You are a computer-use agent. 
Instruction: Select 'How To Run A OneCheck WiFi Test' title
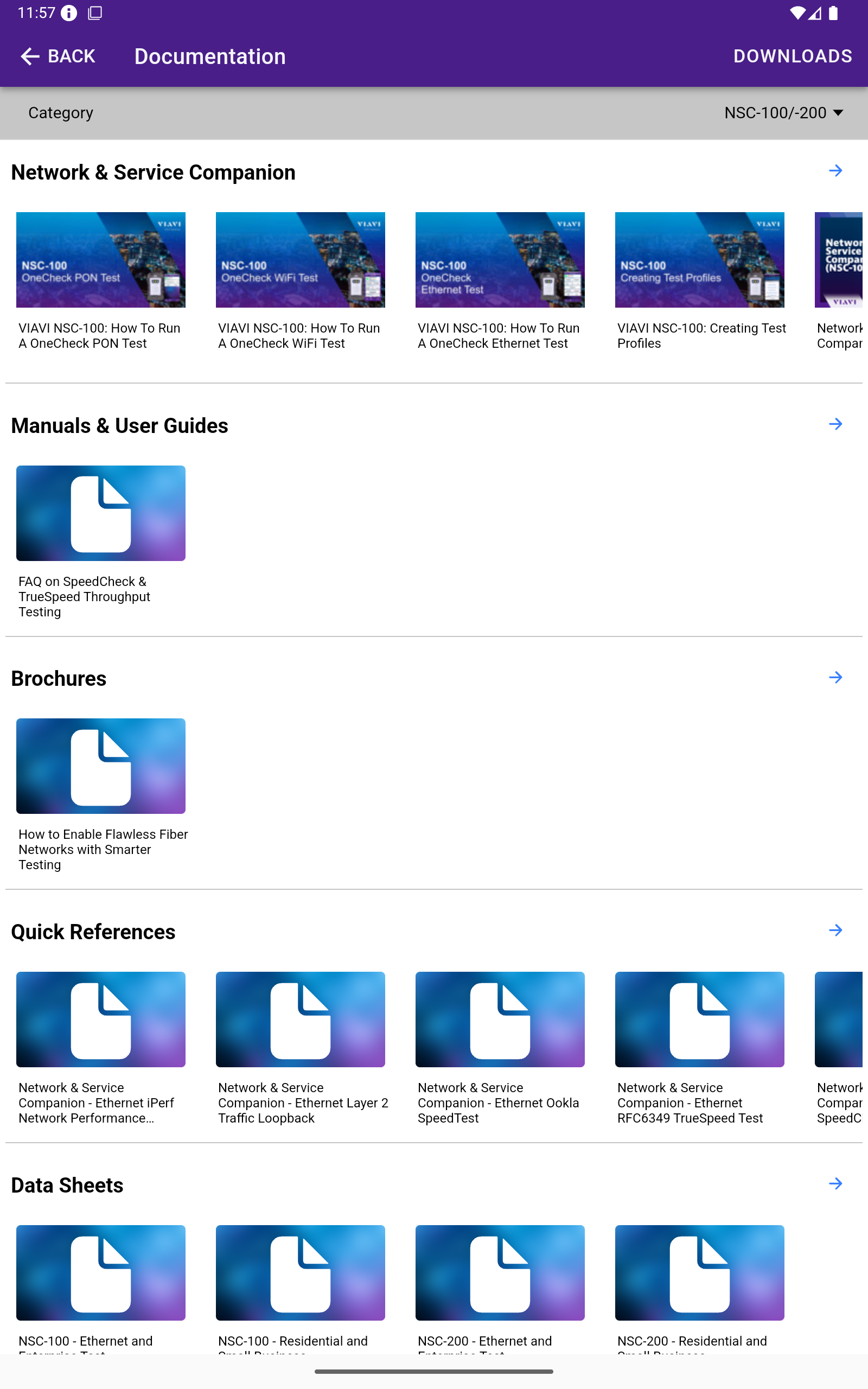click(299, 336)
